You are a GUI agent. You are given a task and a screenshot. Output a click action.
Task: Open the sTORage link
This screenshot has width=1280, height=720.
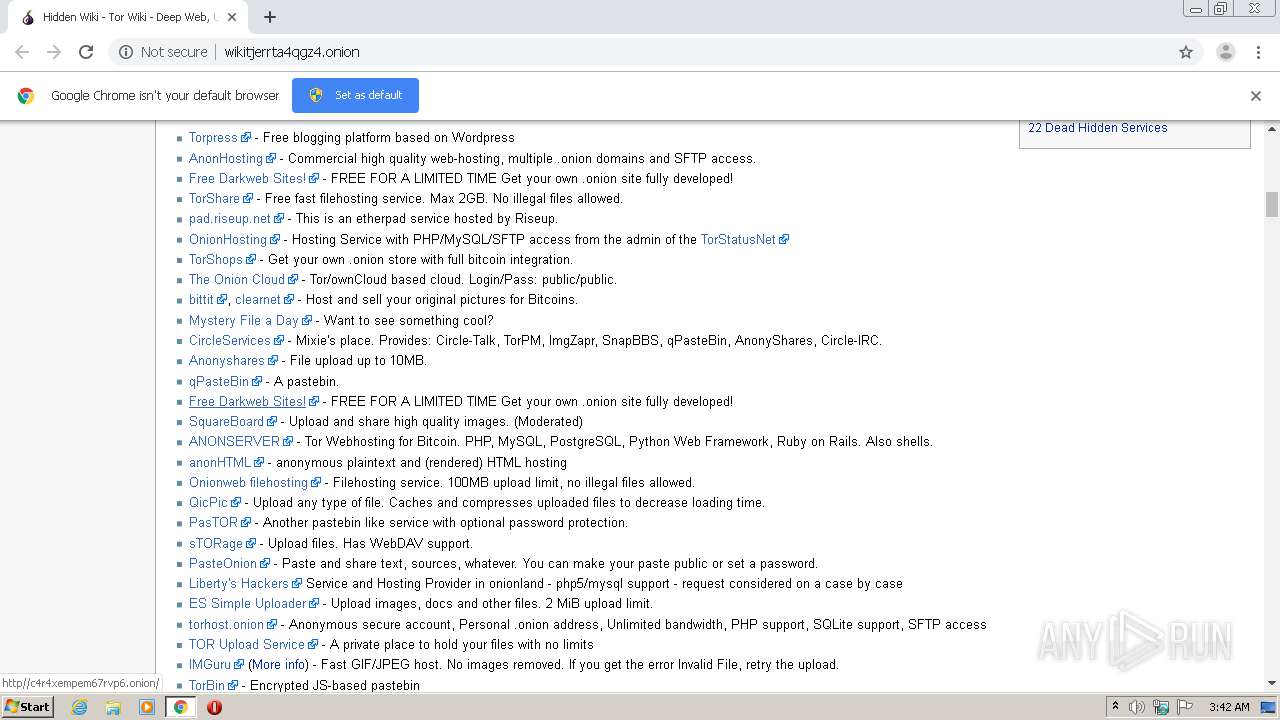coord(216,543)
